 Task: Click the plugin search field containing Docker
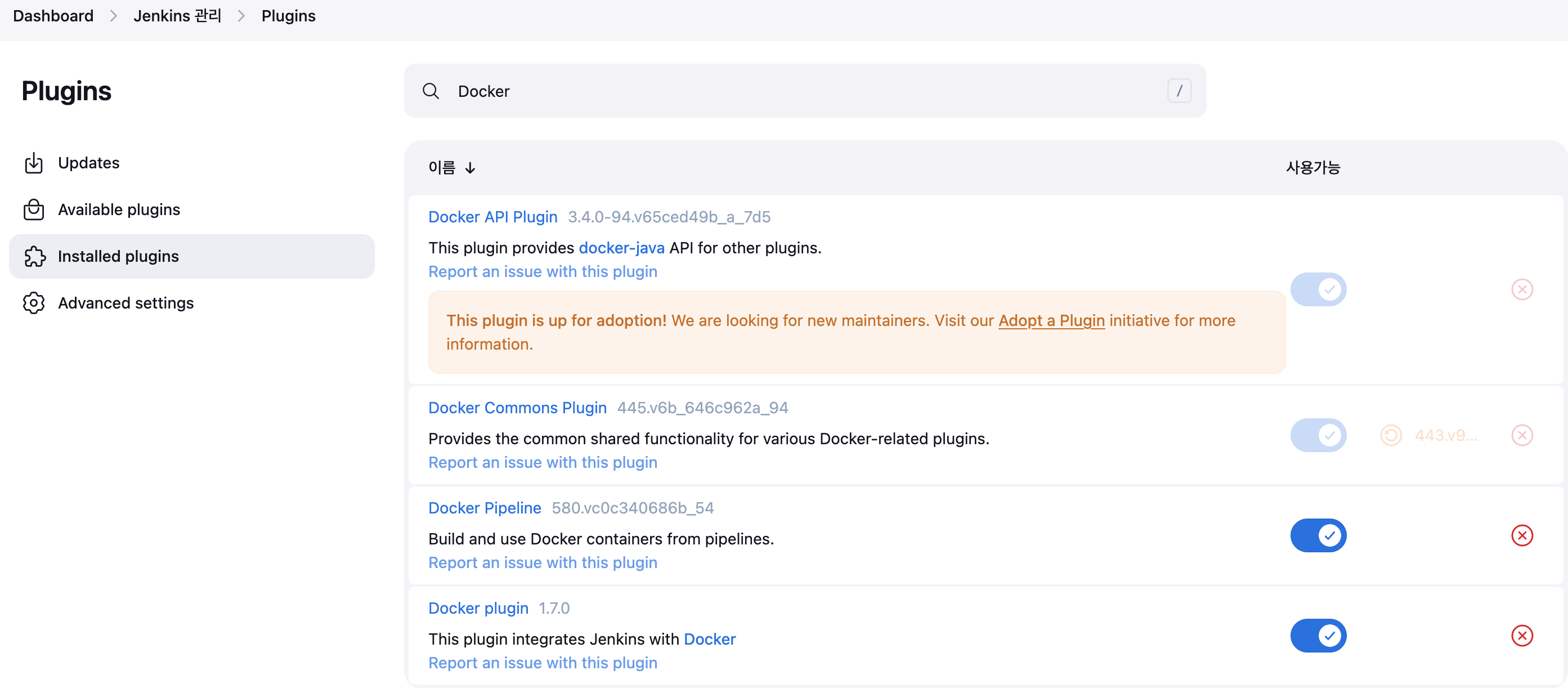pyautogui.click(x=805, y=91)
